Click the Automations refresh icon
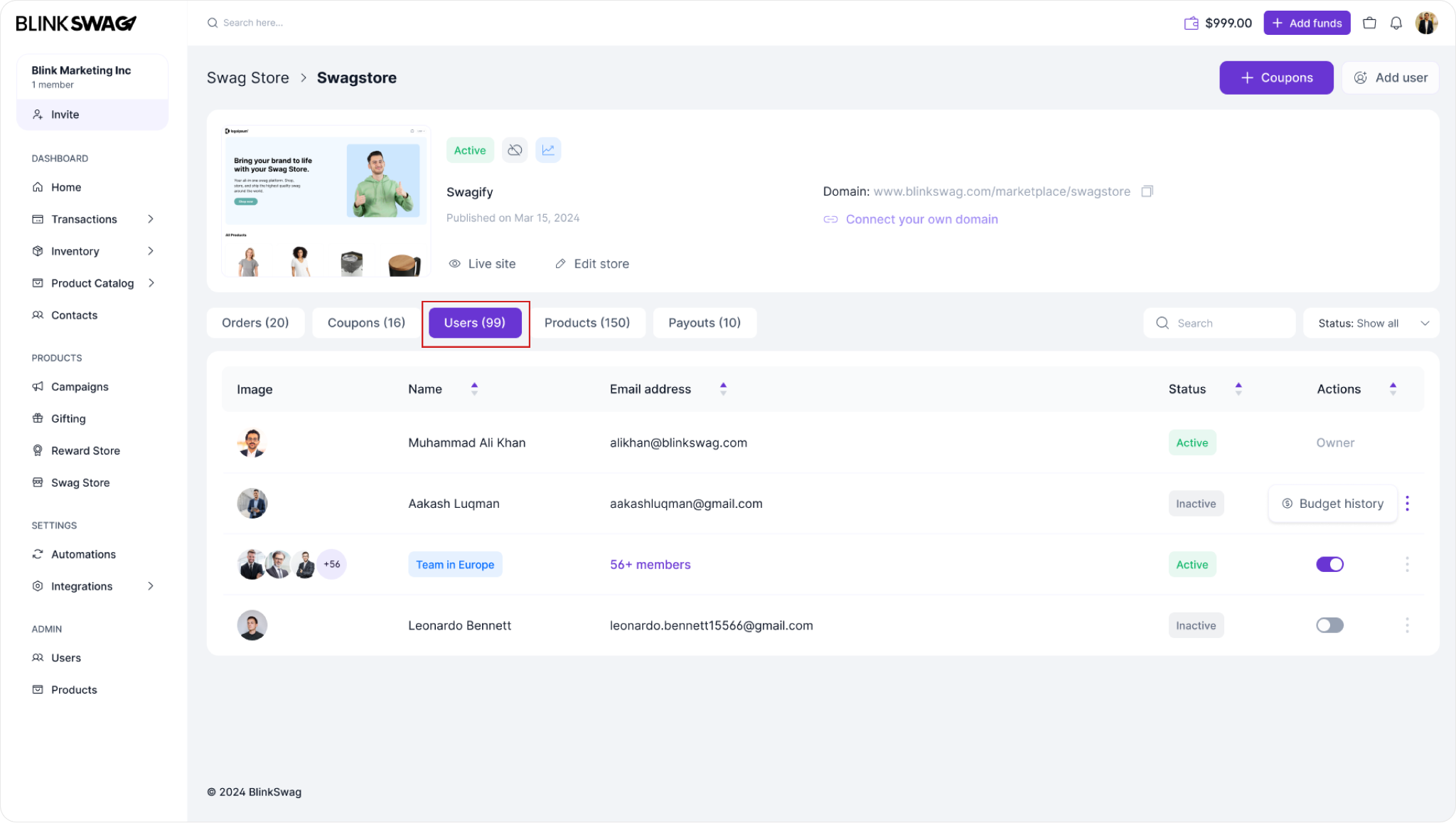This screenshot has width=1456, height=823. 38,554
